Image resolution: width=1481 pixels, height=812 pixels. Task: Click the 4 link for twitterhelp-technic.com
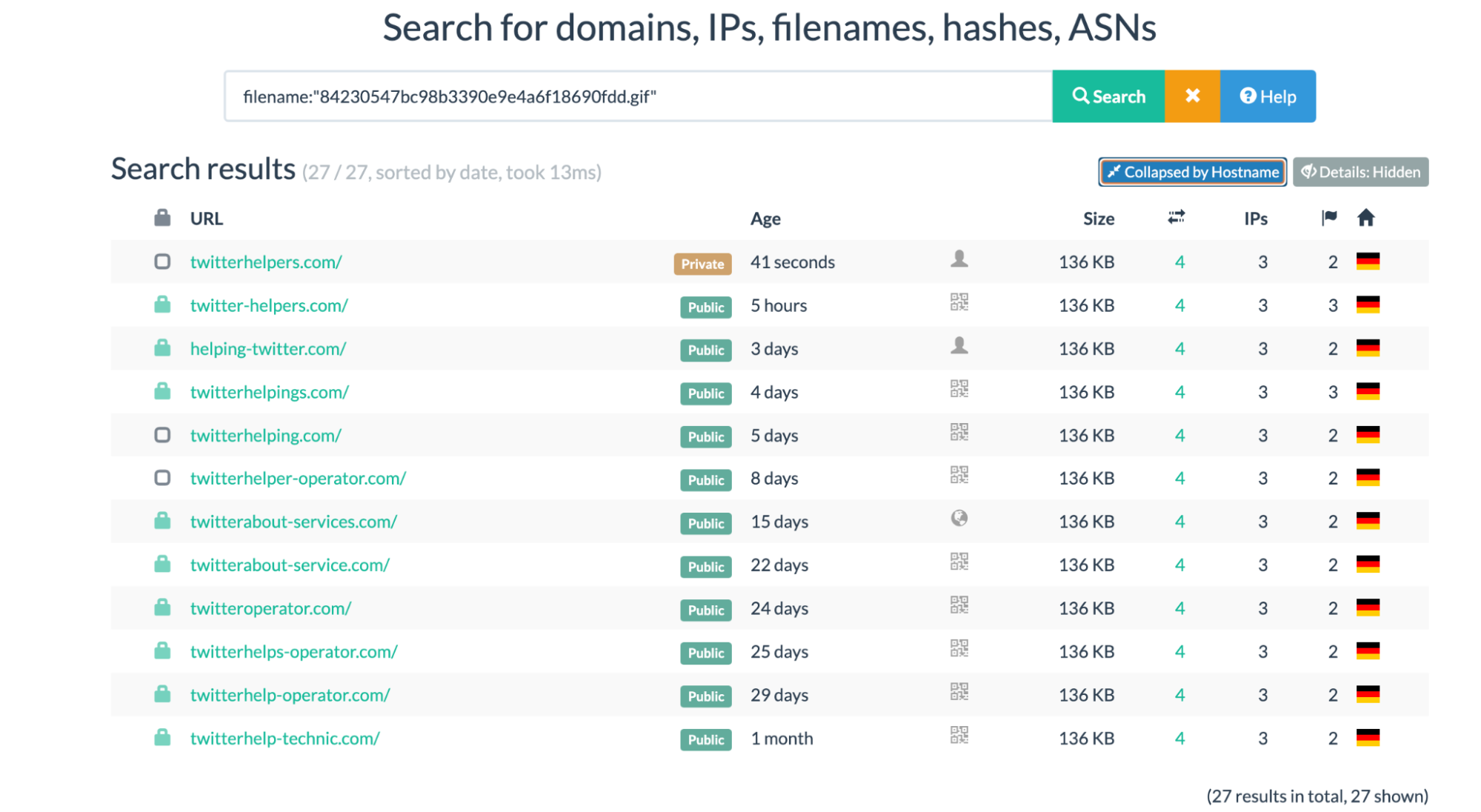(x=1179, y=737)
